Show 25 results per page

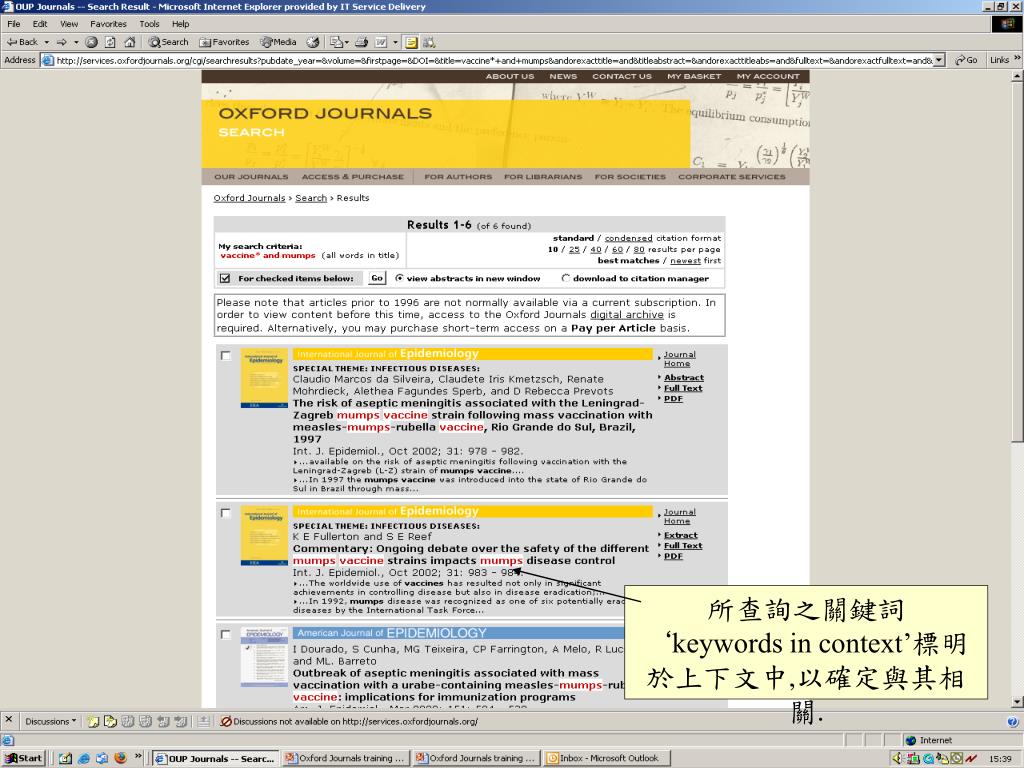[x=574, y=249]
